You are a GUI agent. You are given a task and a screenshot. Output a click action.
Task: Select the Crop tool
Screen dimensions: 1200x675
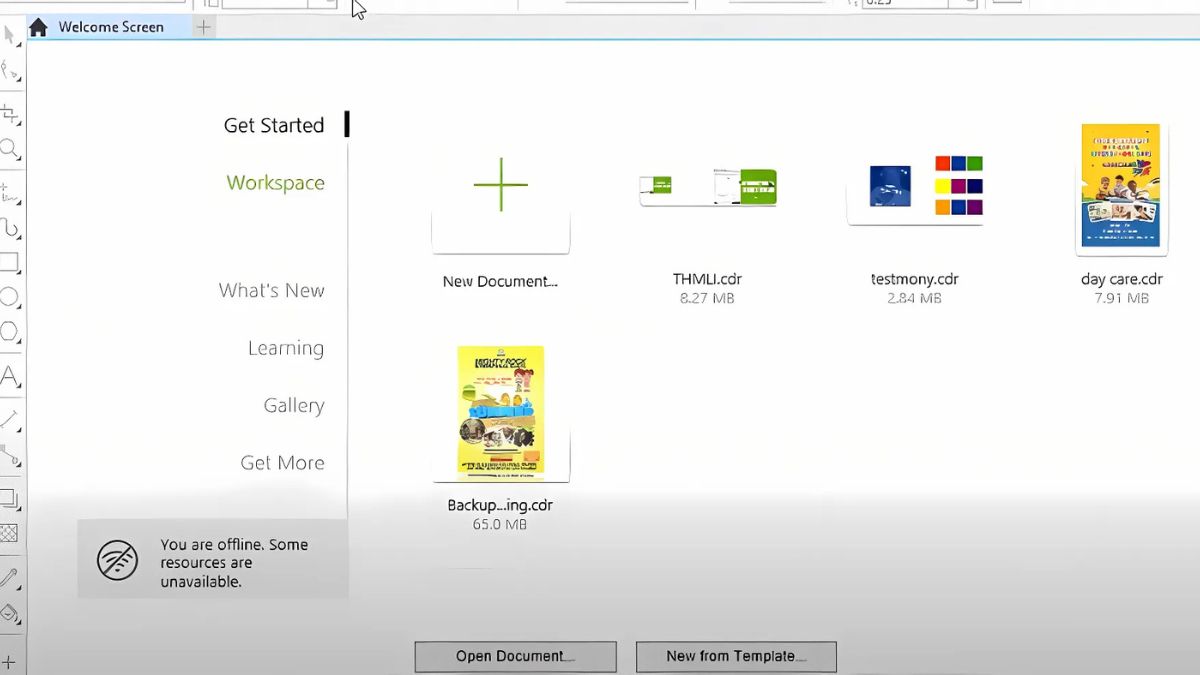click(10, 114)
